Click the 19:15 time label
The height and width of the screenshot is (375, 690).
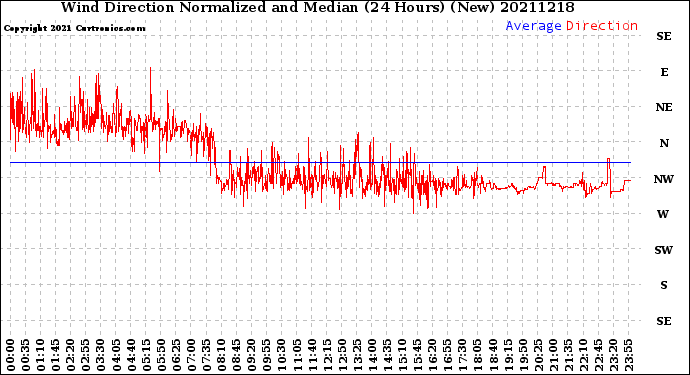(508, 355)
